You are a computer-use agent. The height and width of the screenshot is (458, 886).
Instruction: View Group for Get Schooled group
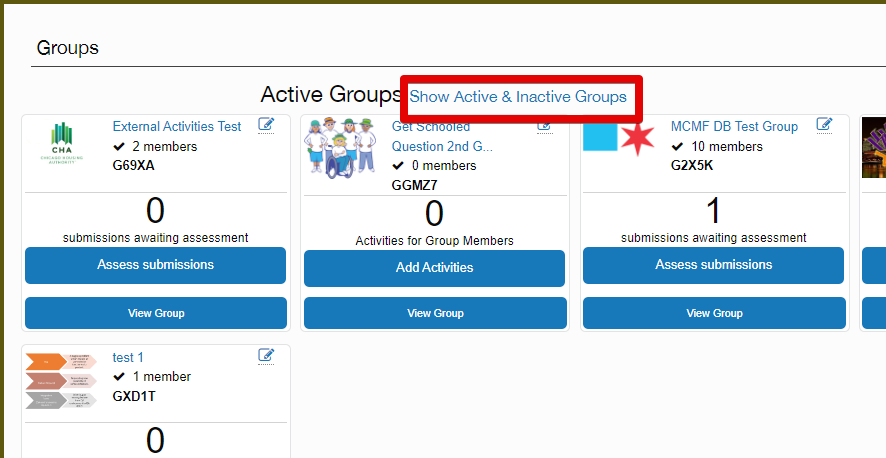[x=434, y=313]
